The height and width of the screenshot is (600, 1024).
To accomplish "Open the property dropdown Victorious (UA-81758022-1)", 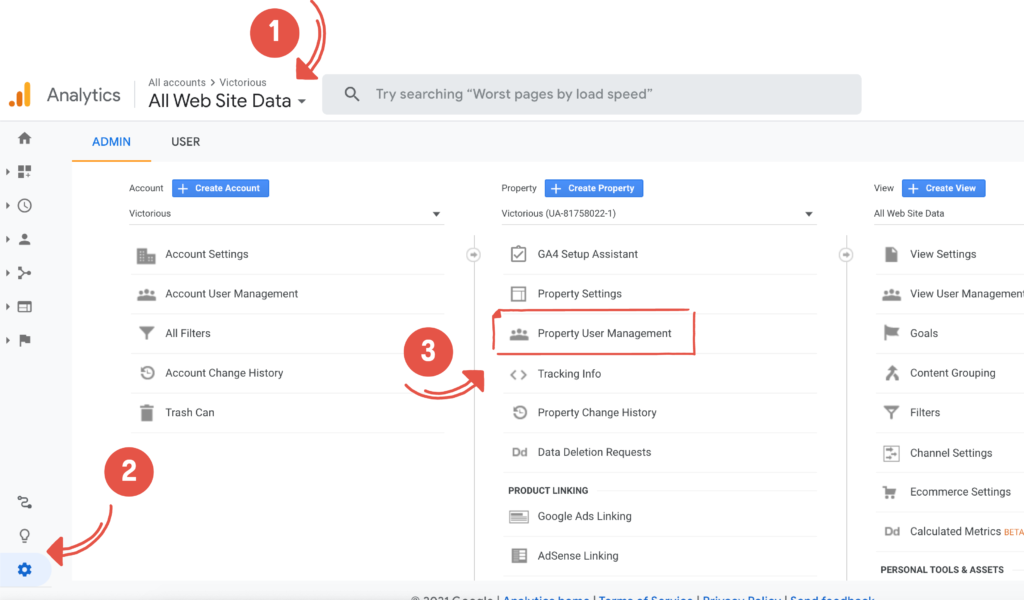I will pyautogui.click(x=657, y=214).
